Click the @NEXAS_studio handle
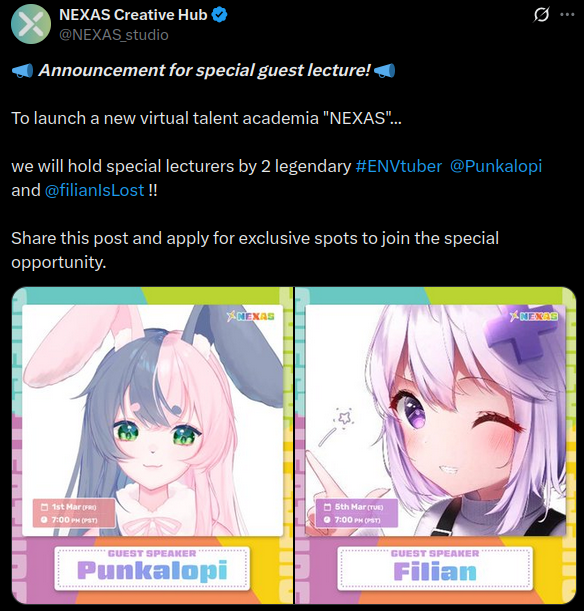The height and width of the screenshot is (611, 584). pyautogui.click(x=114, y=35)
